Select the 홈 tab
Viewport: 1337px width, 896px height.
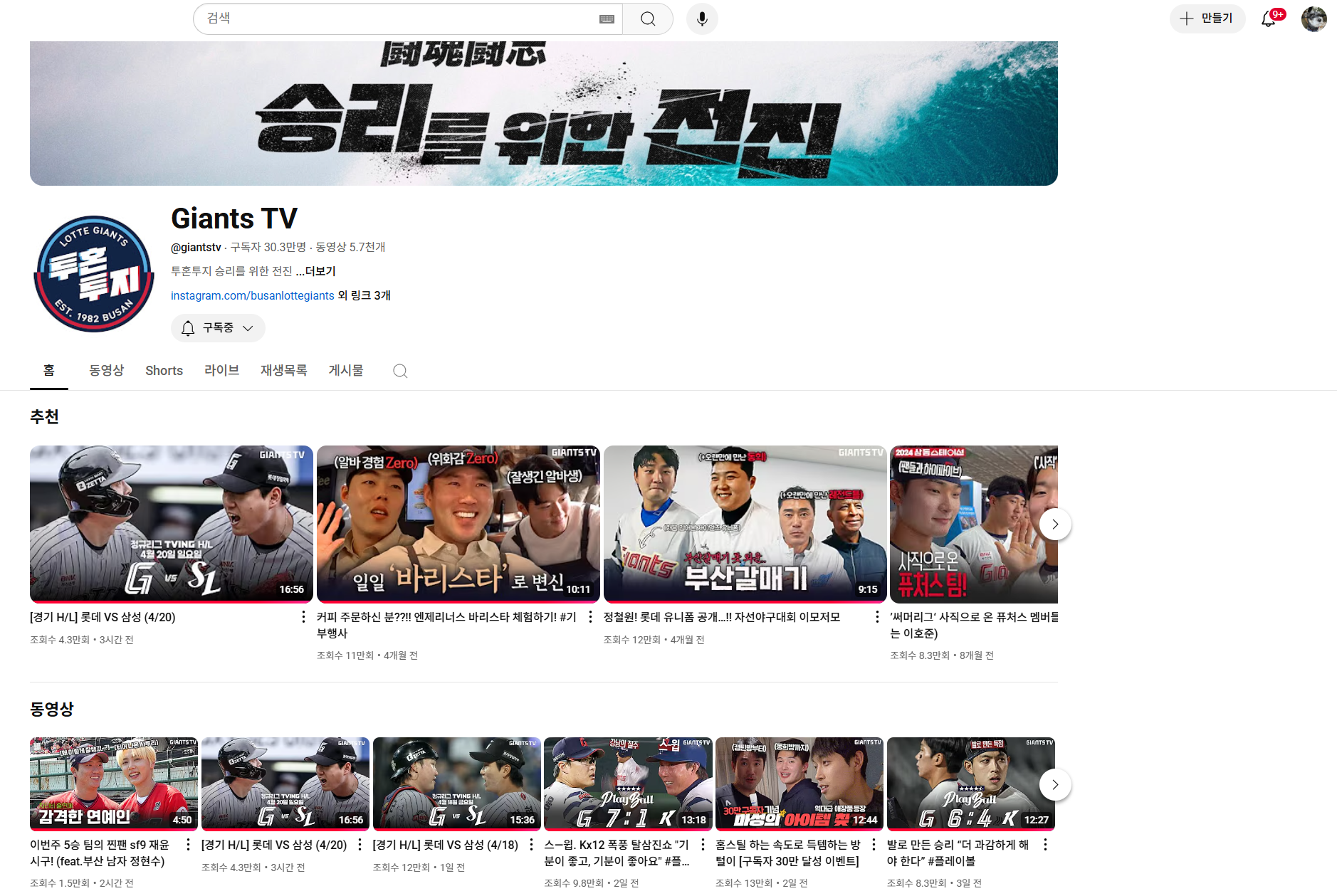point(48,370)
